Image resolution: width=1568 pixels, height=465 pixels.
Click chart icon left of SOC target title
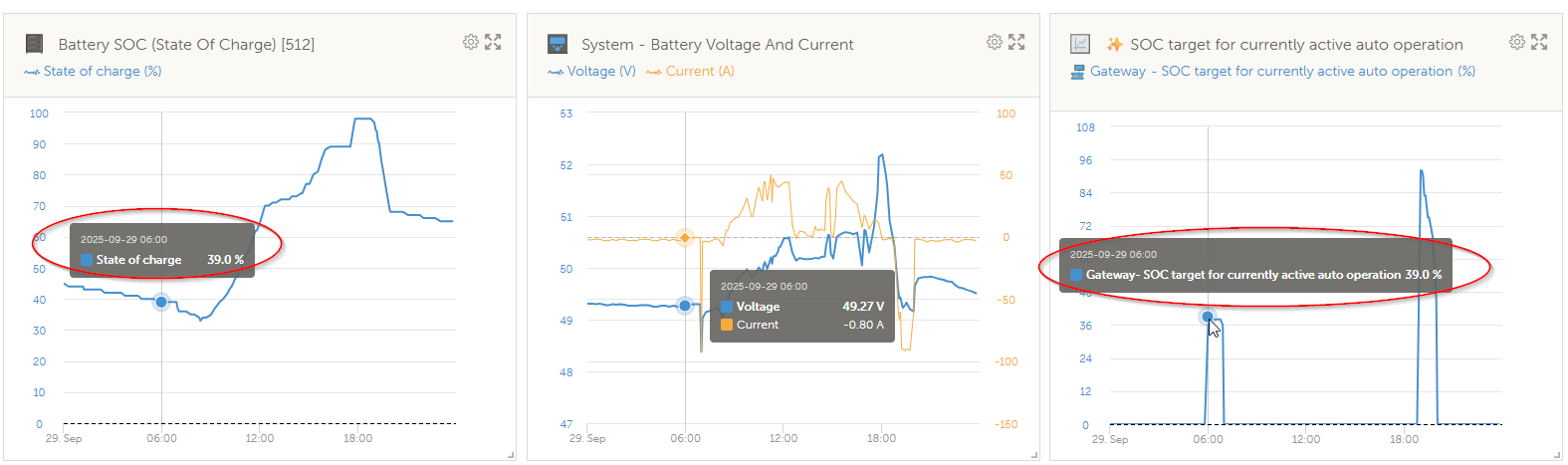[x=1080, y=44]
